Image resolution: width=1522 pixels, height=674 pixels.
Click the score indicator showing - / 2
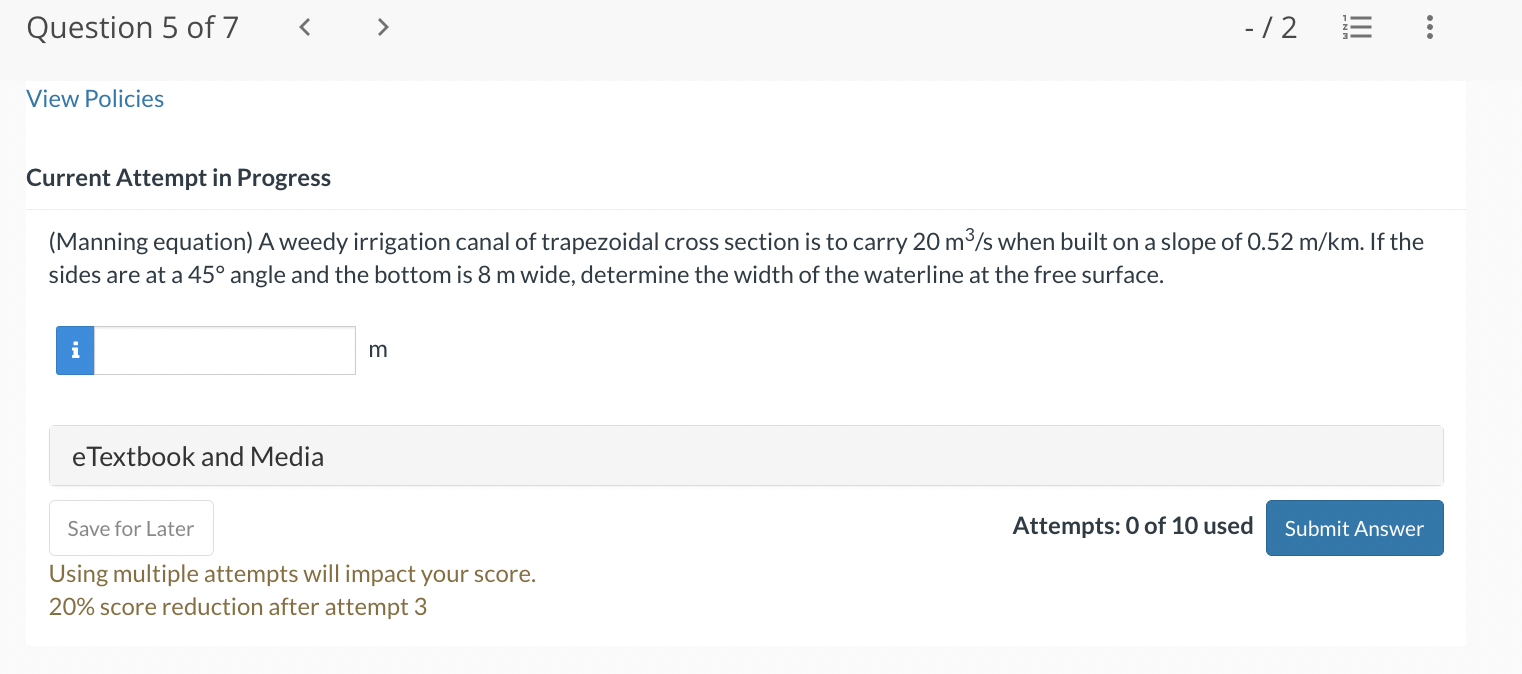1271,27
